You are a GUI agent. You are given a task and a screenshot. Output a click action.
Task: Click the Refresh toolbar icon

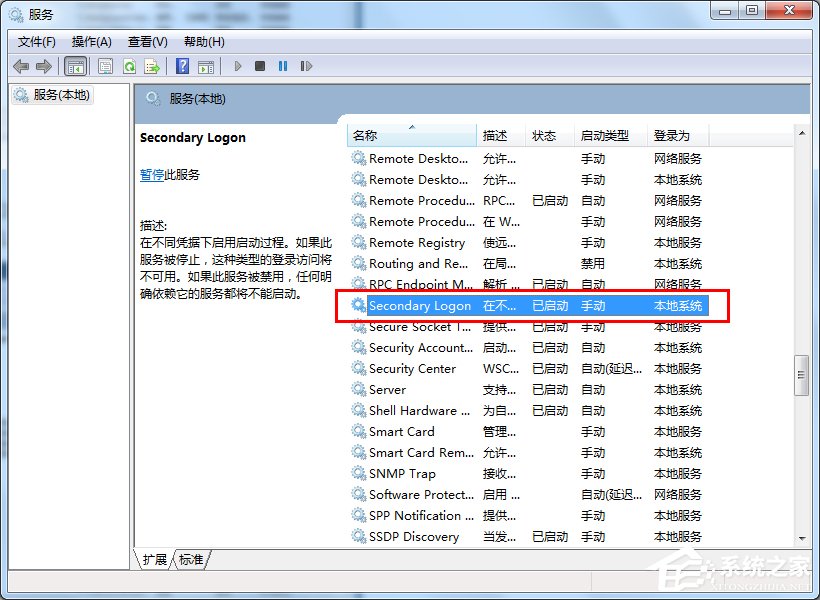click(x=130, y=66)
